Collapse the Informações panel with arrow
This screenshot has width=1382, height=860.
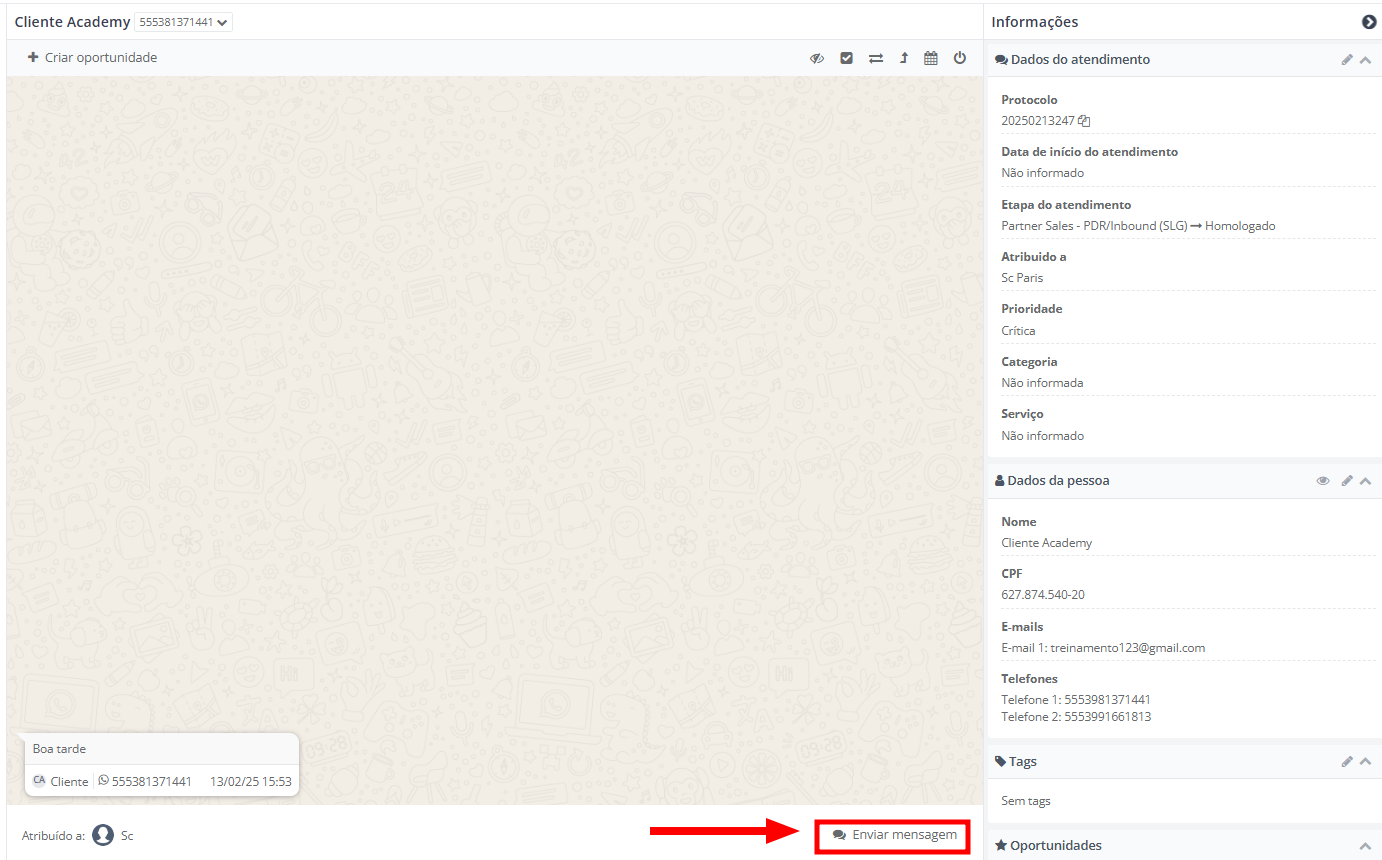(x=1369, y=22)
